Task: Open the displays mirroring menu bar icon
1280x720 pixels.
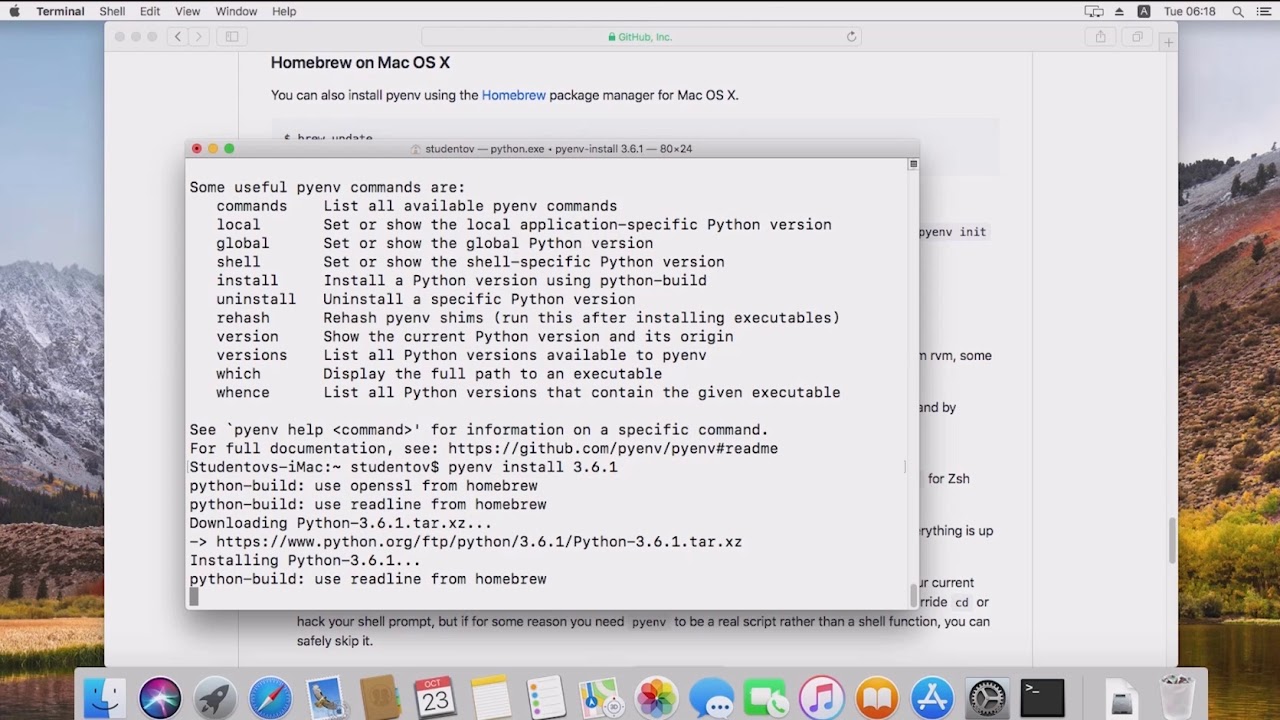Action: point(1094,11)
